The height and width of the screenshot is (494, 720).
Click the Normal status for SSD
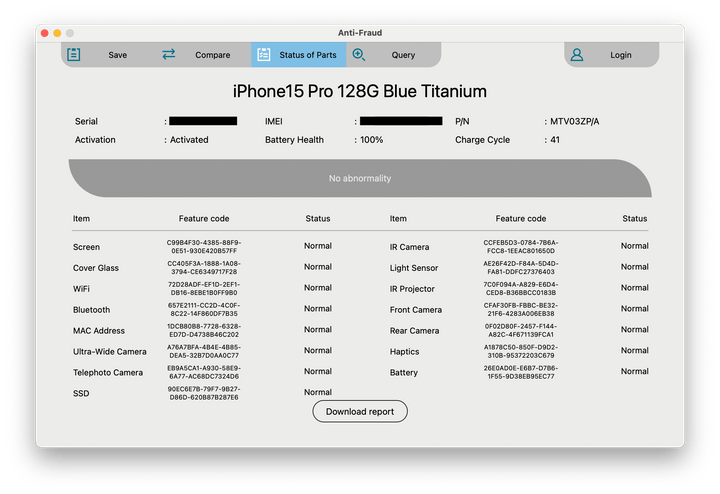point(318,393)
